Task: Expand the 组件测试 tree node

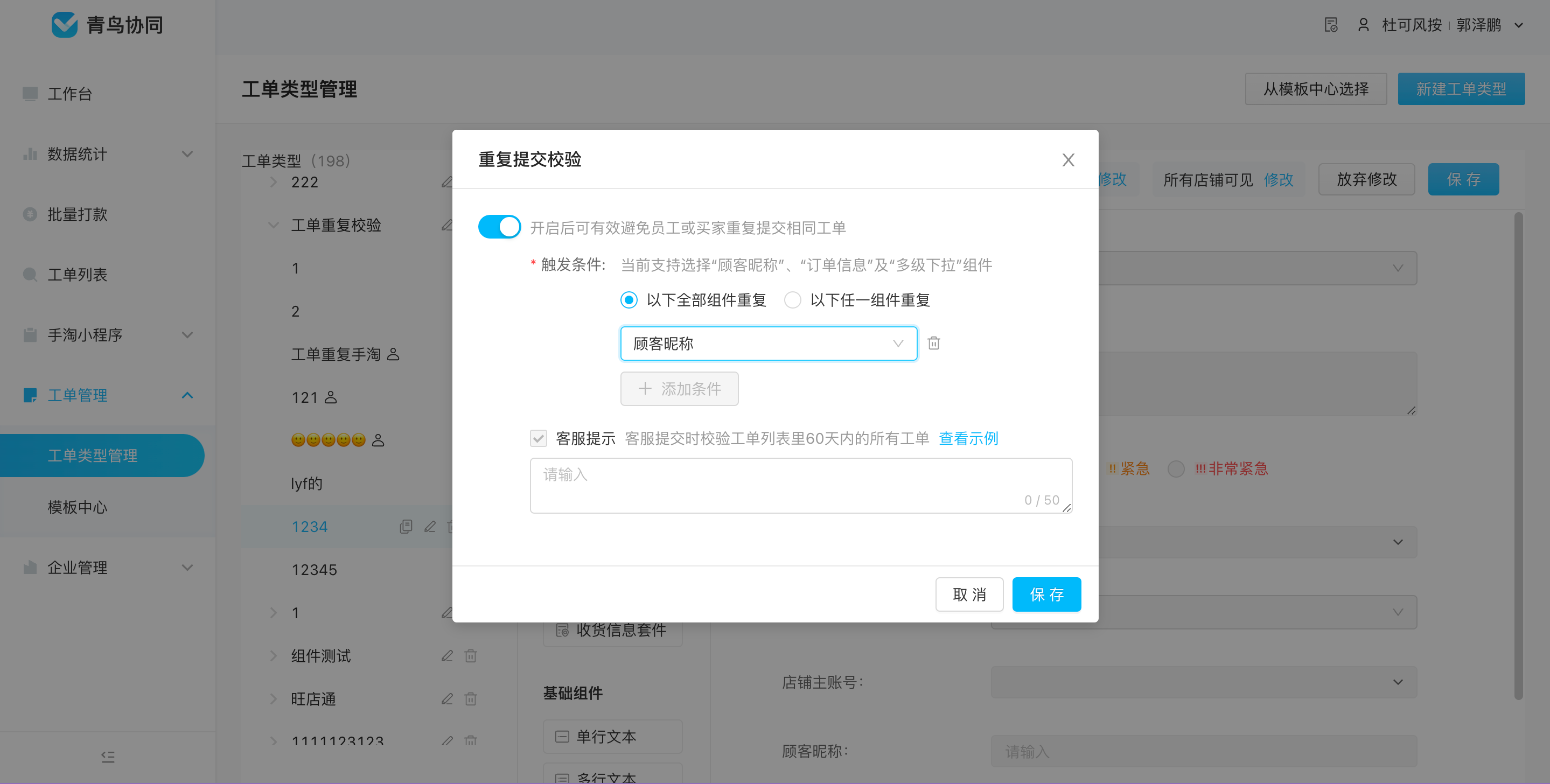Action: tap(273, 656)
